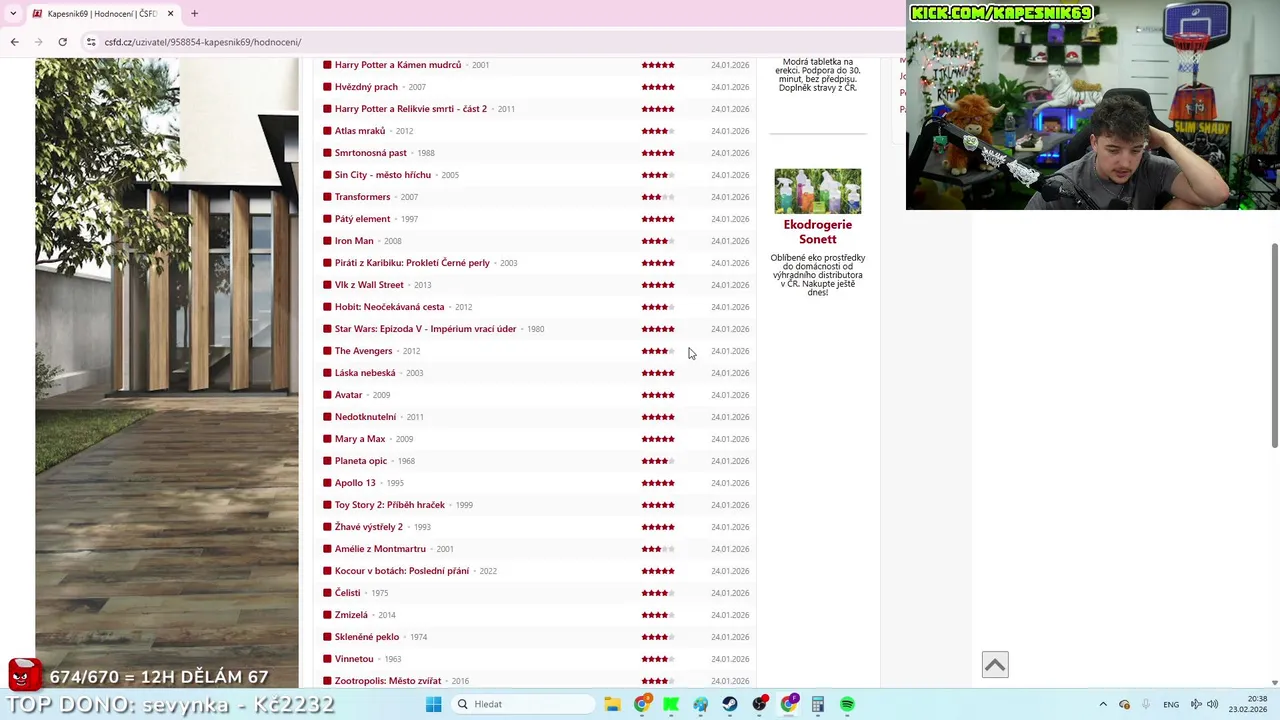Viewport: 1280px width, 720px height.
Task: Click the star rating for The Avengers
Action: [658, 351]
